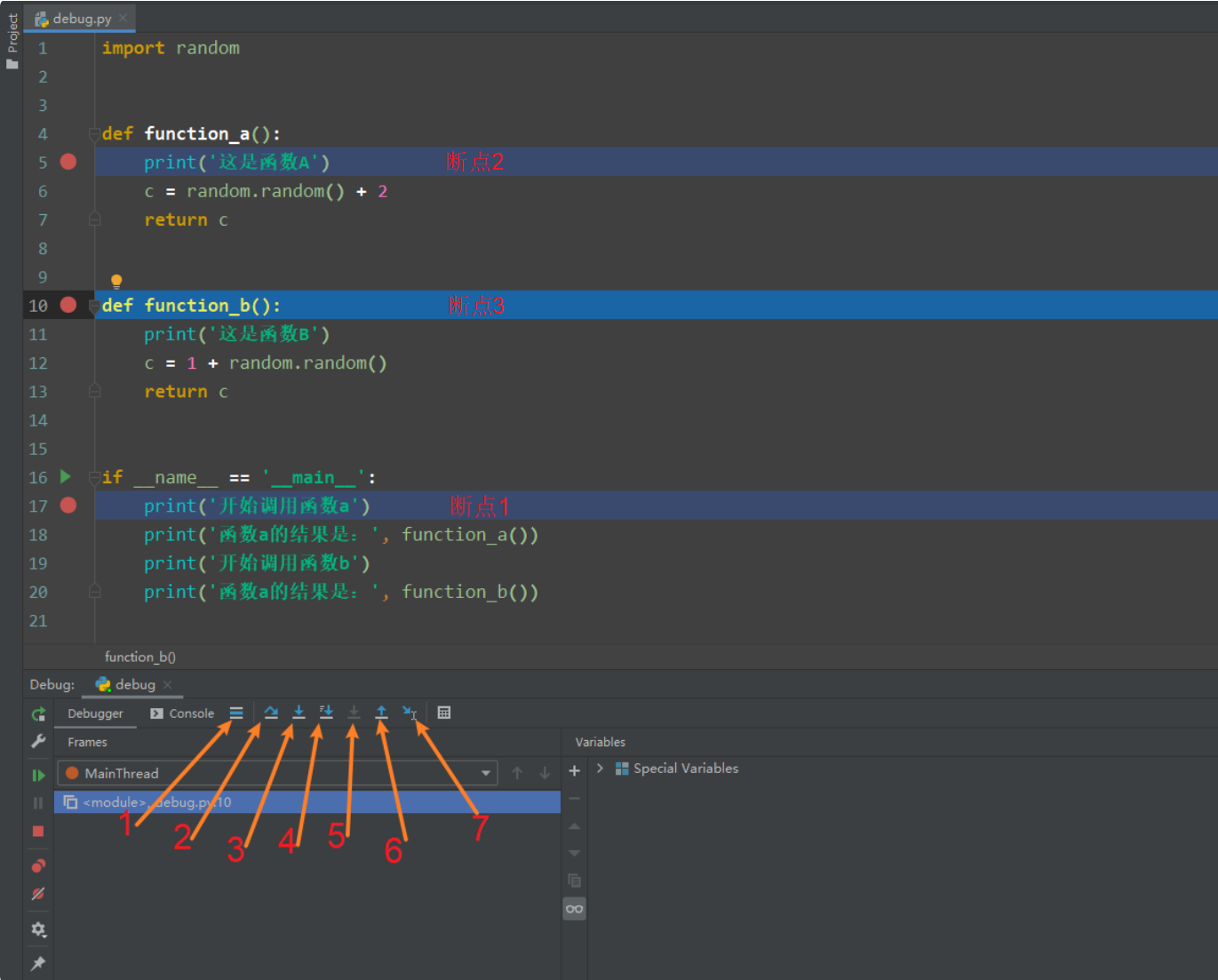Click the Remove Watch minus icon
The height and width of the screenshot is (980, 1218).
(575, 799)
